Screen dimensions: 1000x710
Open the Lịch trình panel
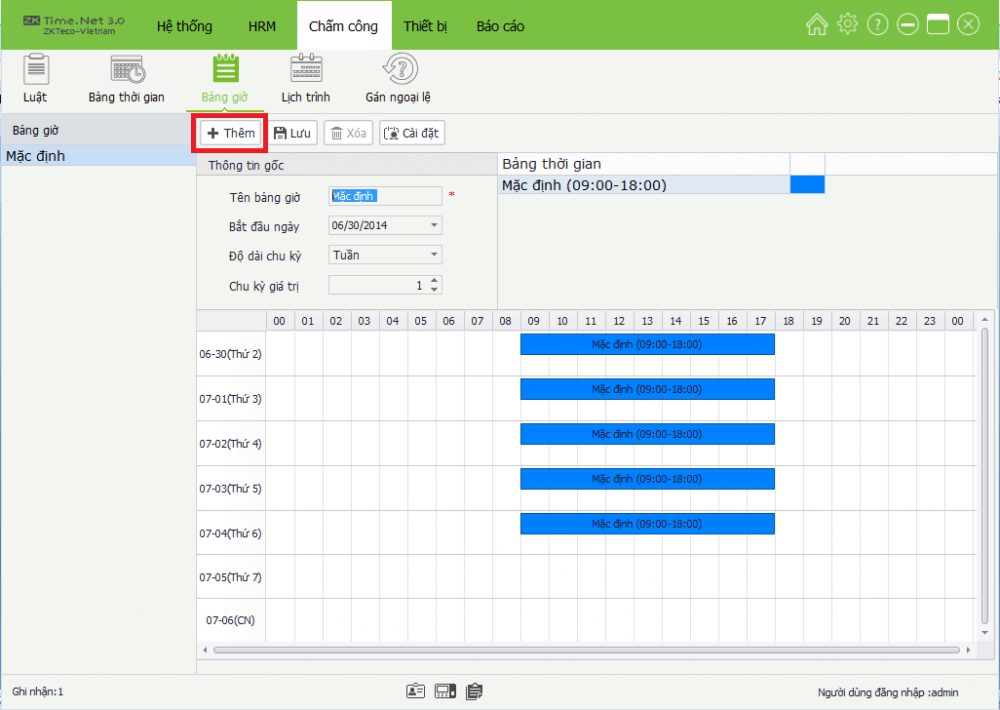305,78
